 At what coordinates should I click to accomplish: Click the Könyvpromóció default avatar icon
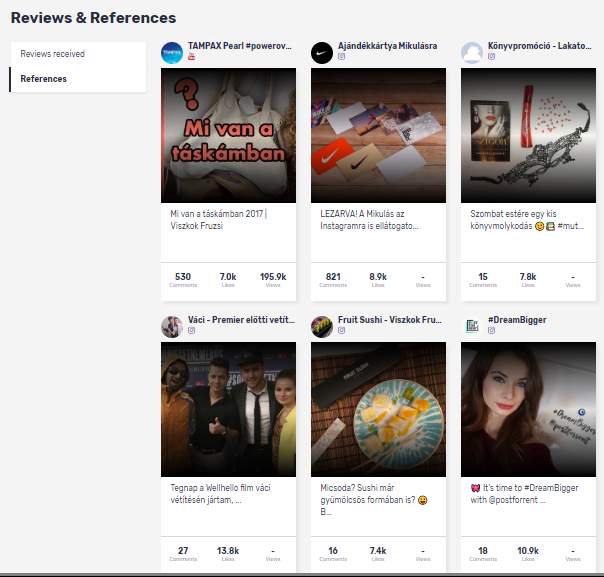pyautogui.click(x=472, y=53)
